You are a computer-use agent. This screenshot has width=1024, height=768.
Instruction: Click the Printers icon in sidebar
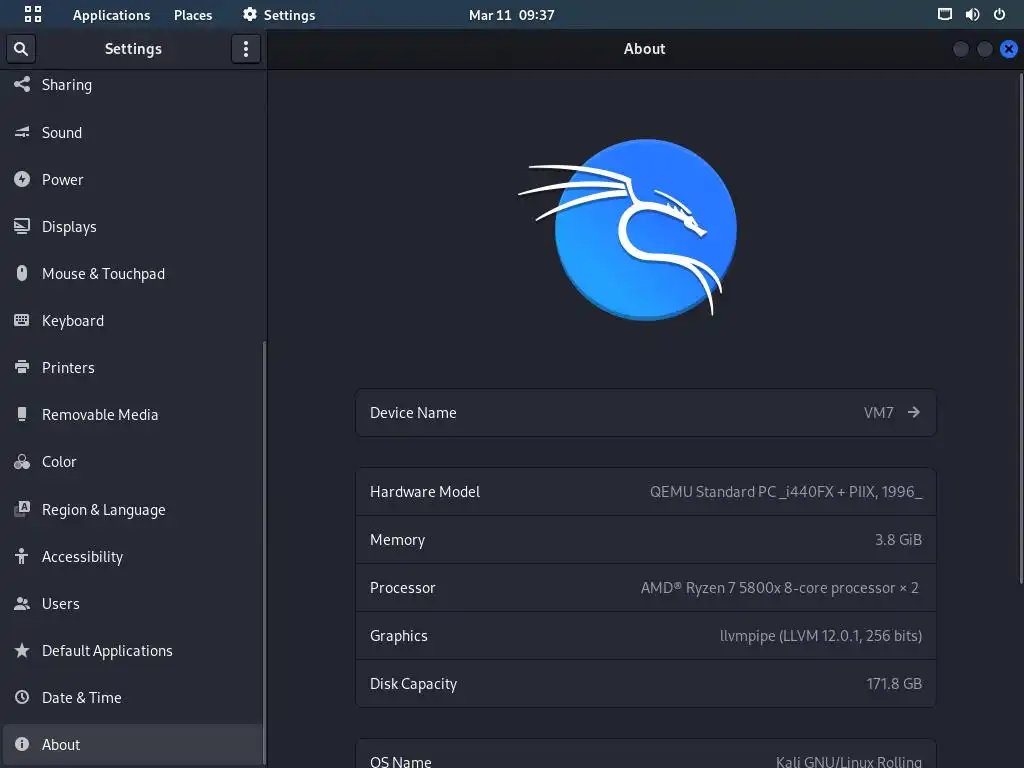click(22, 367)
